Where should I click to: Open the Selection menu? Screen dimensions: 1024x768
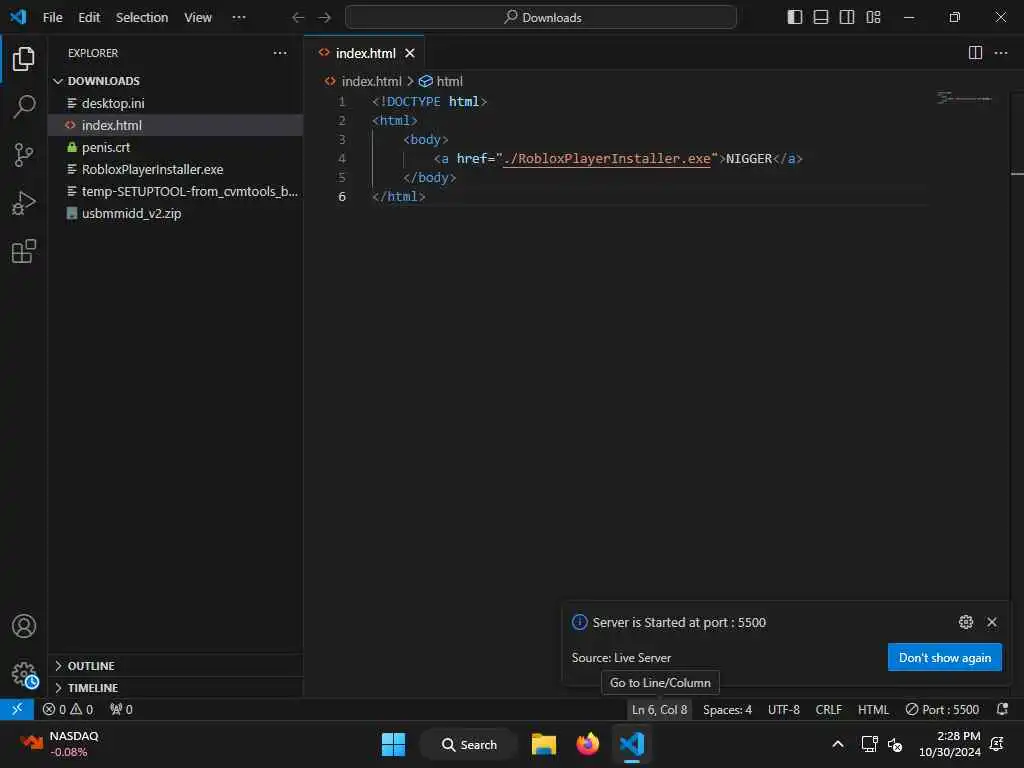pyautogui.click(x=142, y=17)
